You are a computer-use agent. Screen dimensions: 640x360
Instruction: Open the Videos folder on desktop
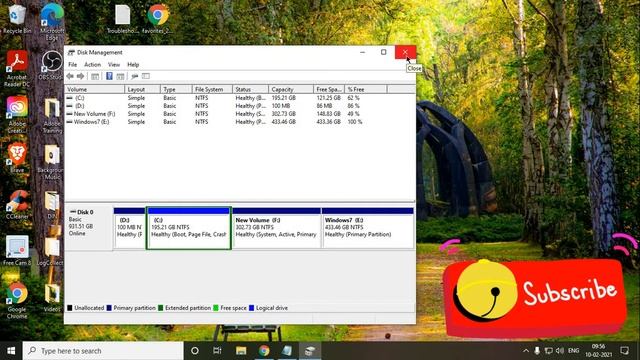point(52,297)
